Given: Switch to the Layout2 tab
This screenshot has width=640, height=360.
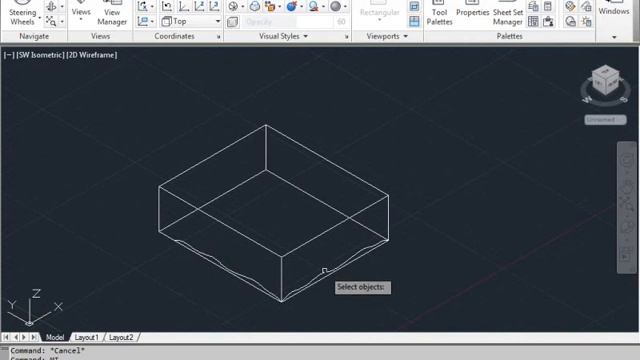Looking at the screenshot, I should (121, 337).
